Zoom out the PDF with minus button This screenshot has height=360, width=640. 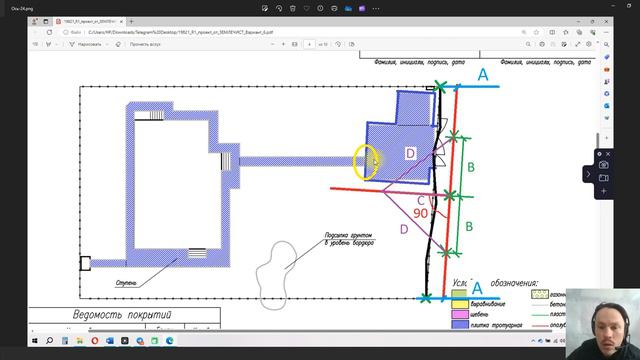pyautogui.click(x=273, y=44)
